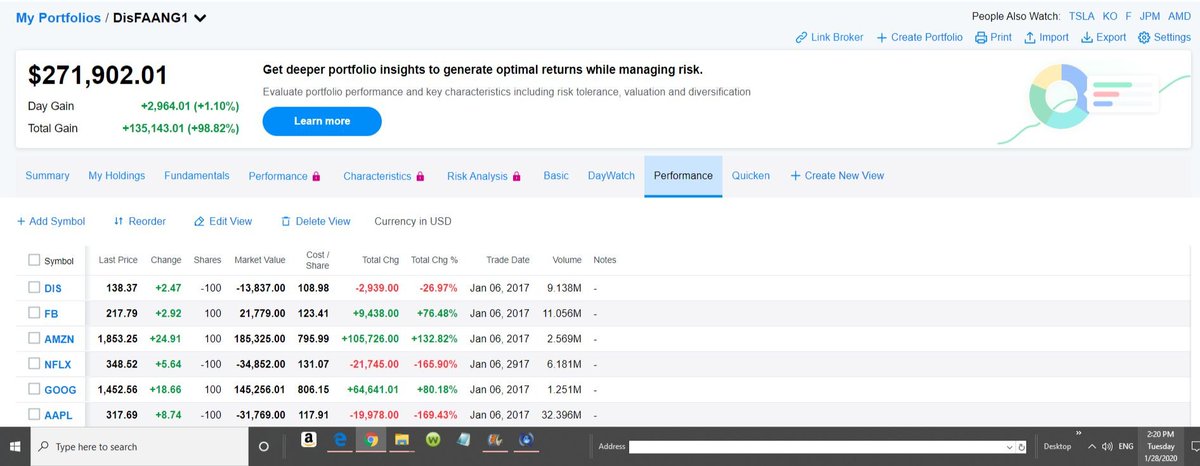The image size is (1200, 466).
Task: Click the Export download icon
Action: pos(1086,37)
